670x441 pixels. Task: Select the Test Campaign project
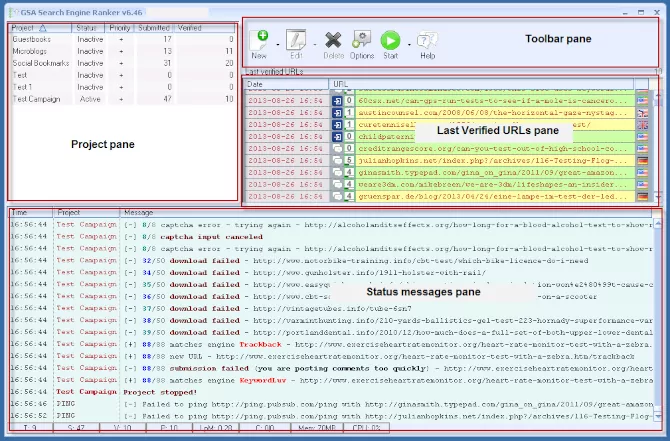pos(122,99)
